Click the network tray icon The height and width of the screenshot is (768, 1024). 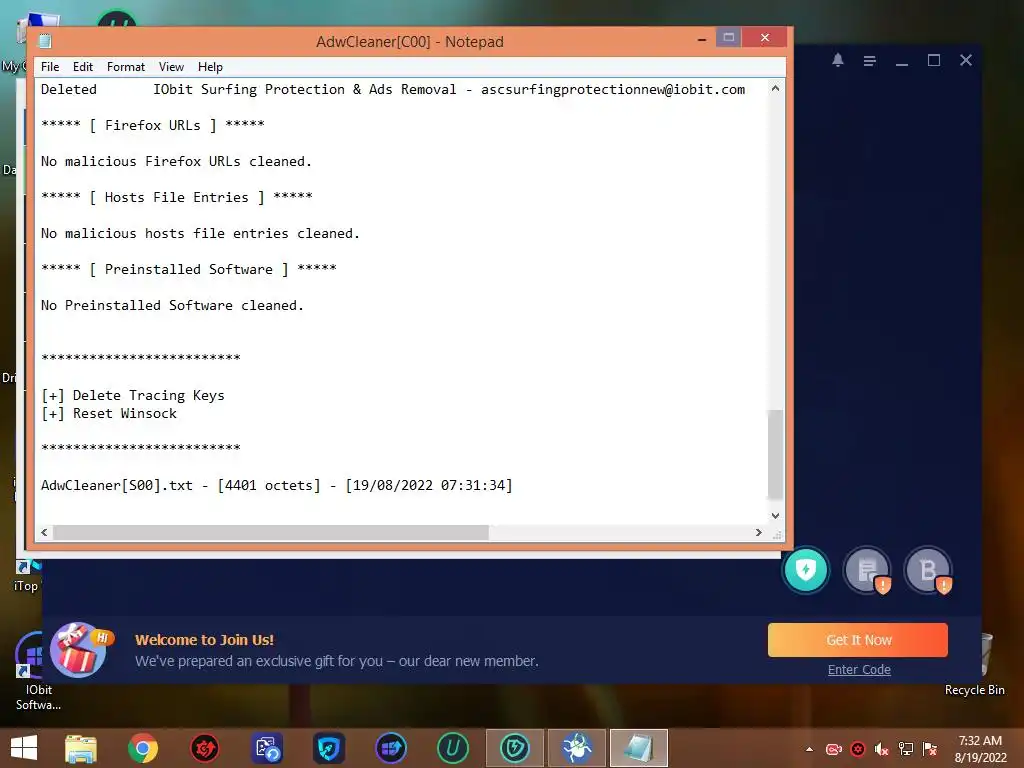click(906, 749)
